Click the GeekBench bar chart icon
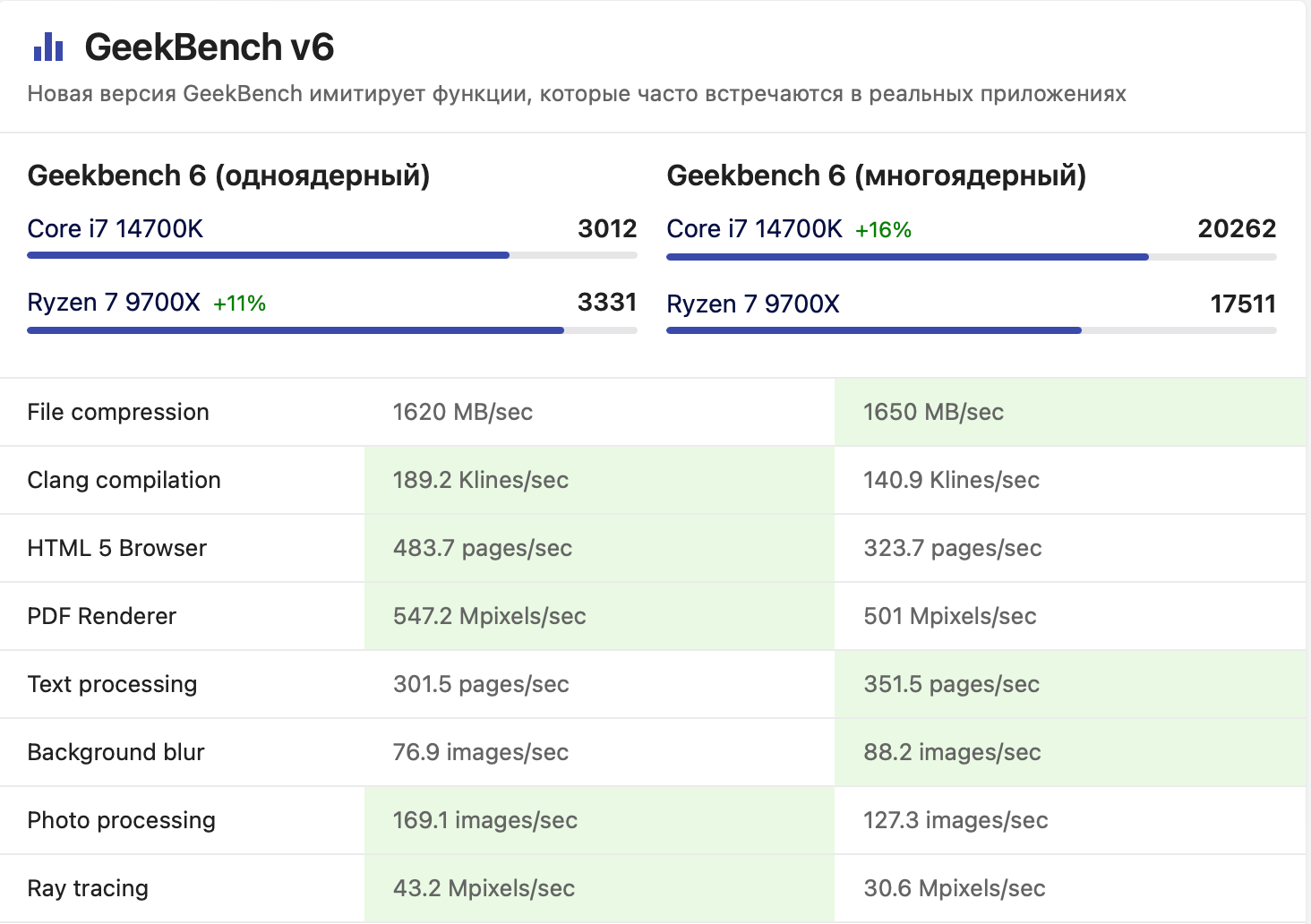 pyautogui.click(x=48, y=47)
